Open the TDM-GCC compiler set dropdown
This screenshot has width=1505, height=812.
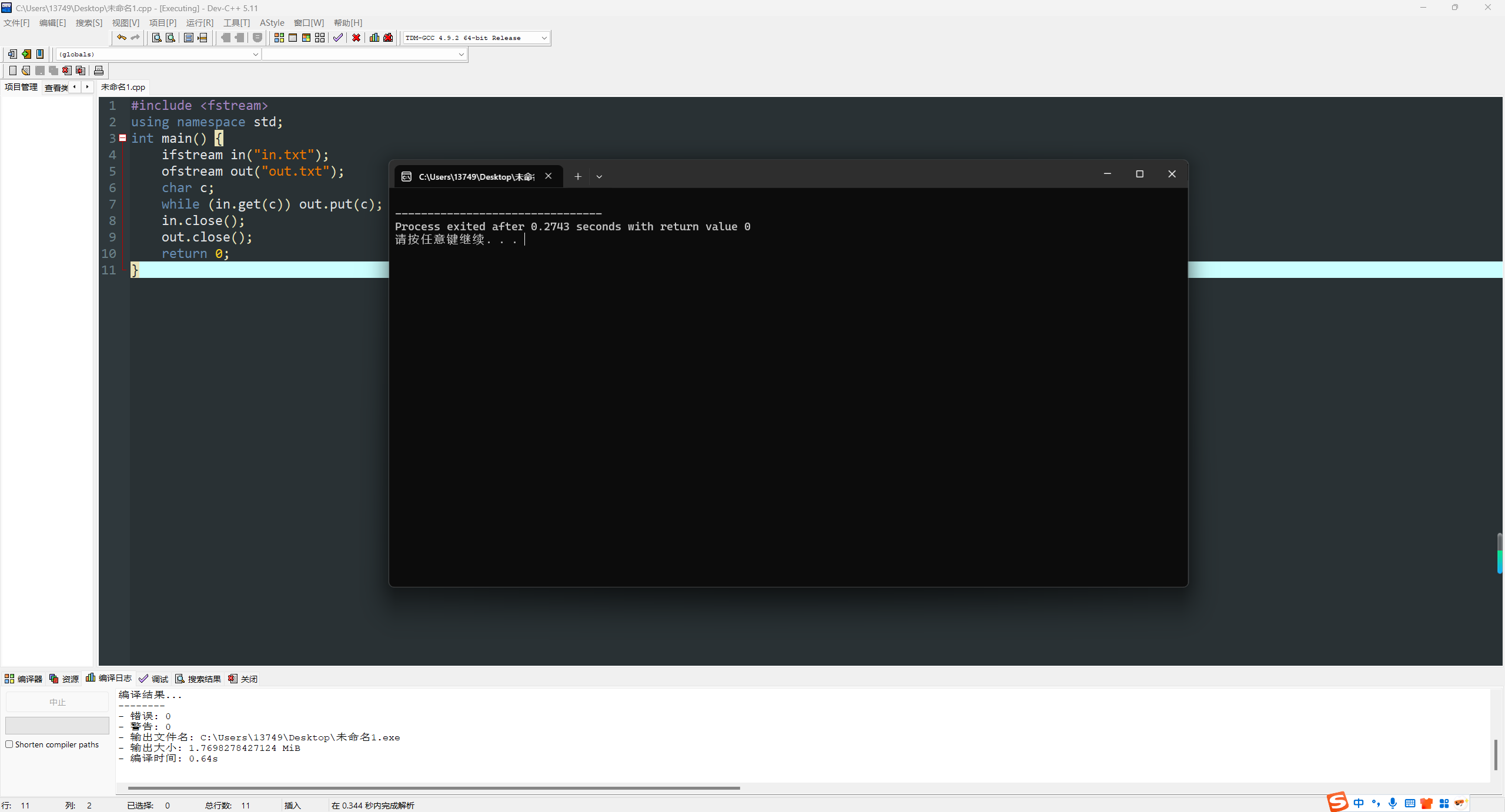[544, 38]
